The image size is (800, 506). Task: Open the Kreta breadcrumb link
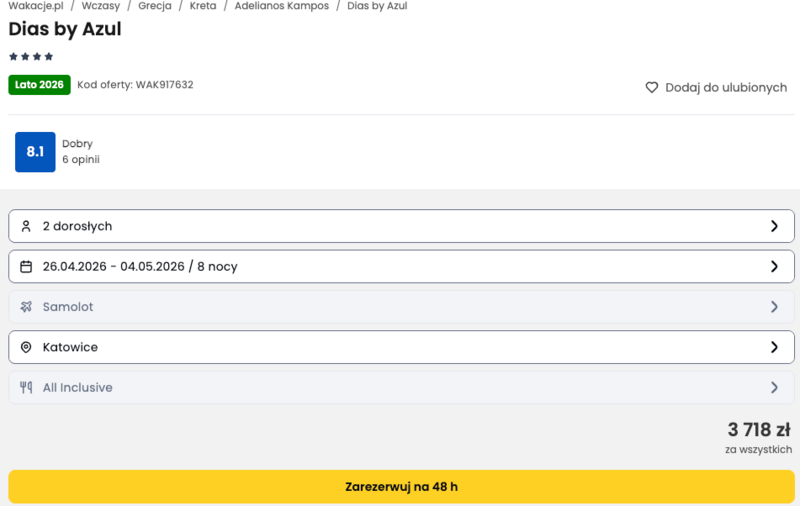pyautogui.click(x=203, y=6)
